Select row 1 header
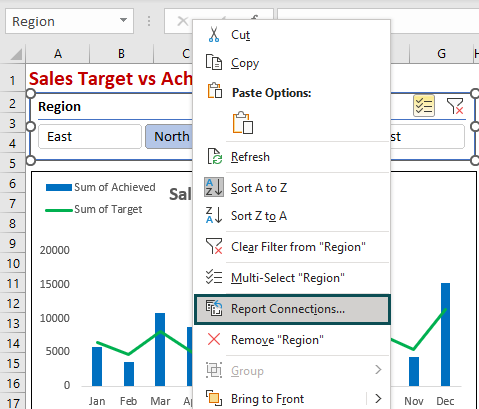 [x=12, y=80]
